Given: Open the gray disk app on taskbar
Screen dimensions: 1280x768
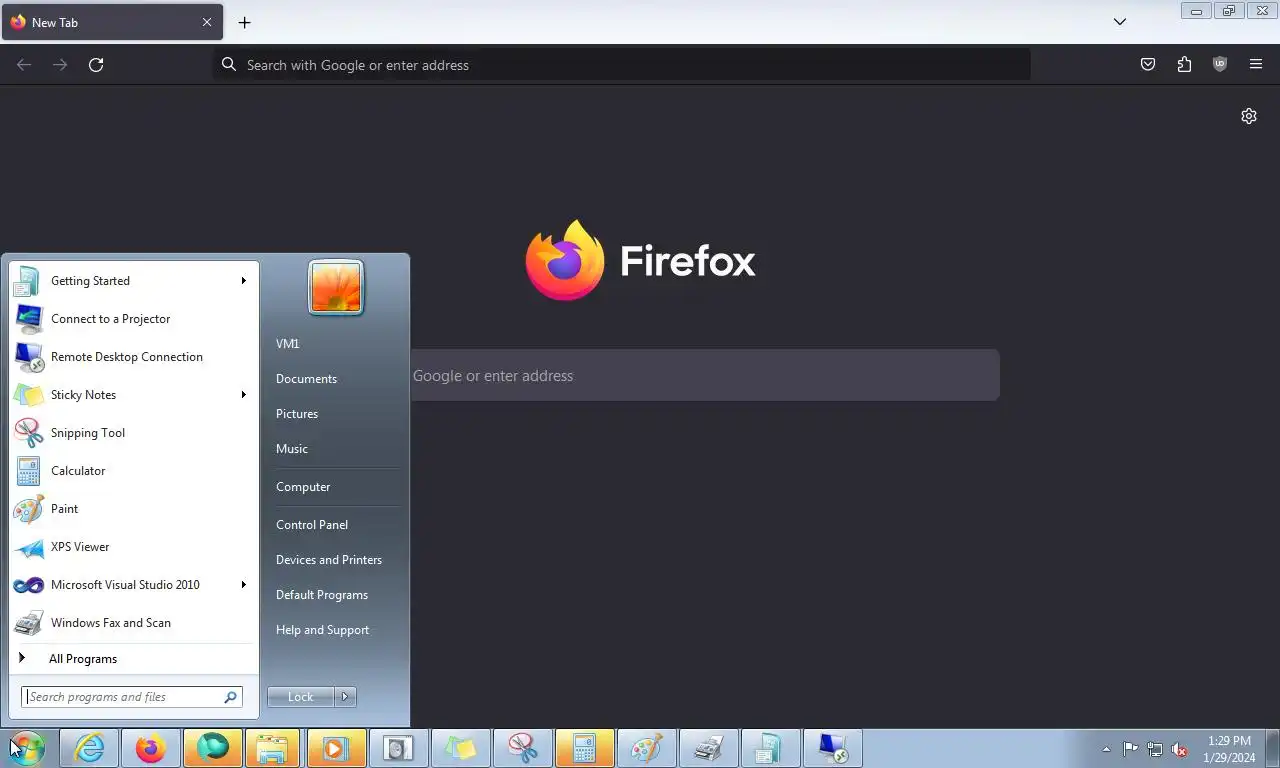Looking at the screenshot, I should (x=399, y=748).
